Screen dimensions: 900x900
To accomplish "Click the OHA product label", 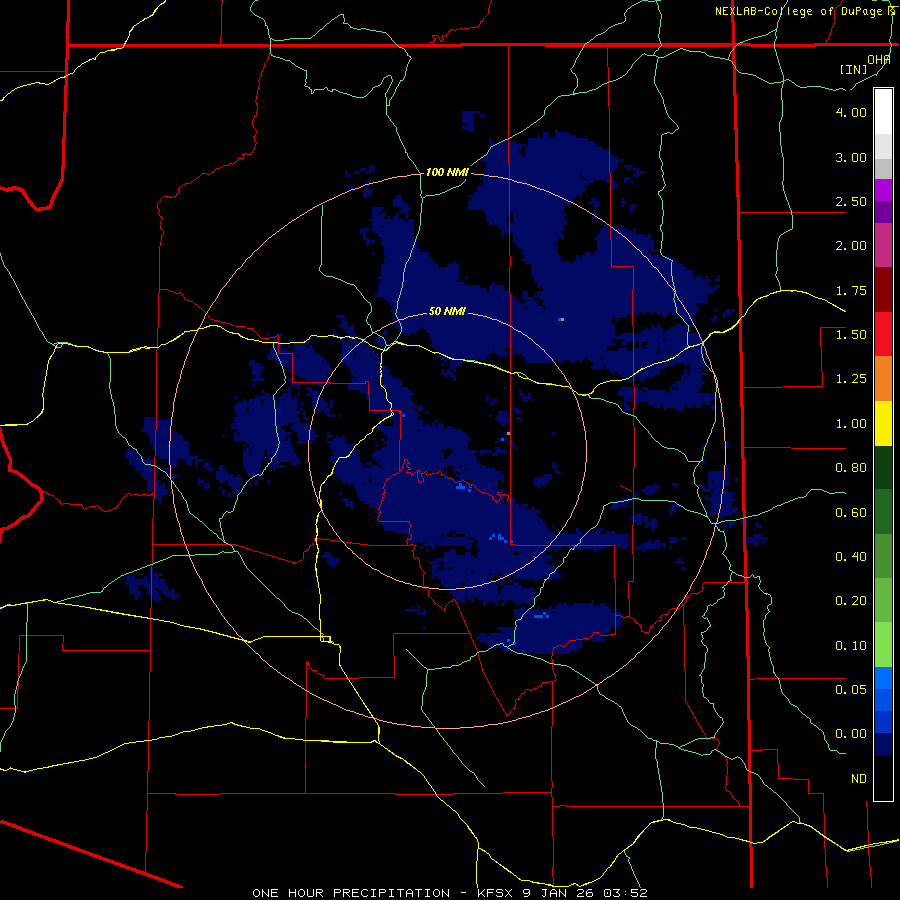I will point(879,59).
